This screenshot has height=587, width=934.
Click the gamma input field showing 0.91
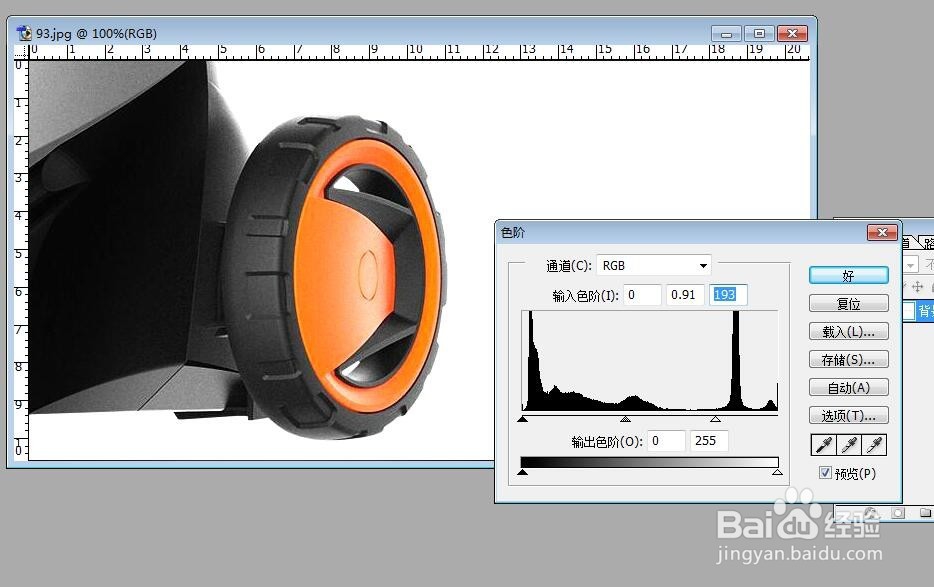click(x=685, y=294)
